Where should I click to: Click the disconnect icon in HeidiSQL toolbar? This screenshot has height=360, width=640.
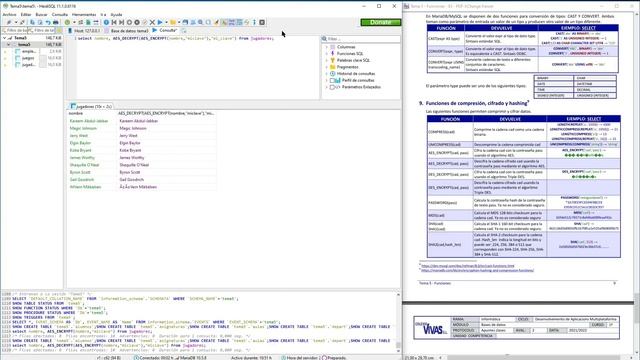(x=22, y=22)
